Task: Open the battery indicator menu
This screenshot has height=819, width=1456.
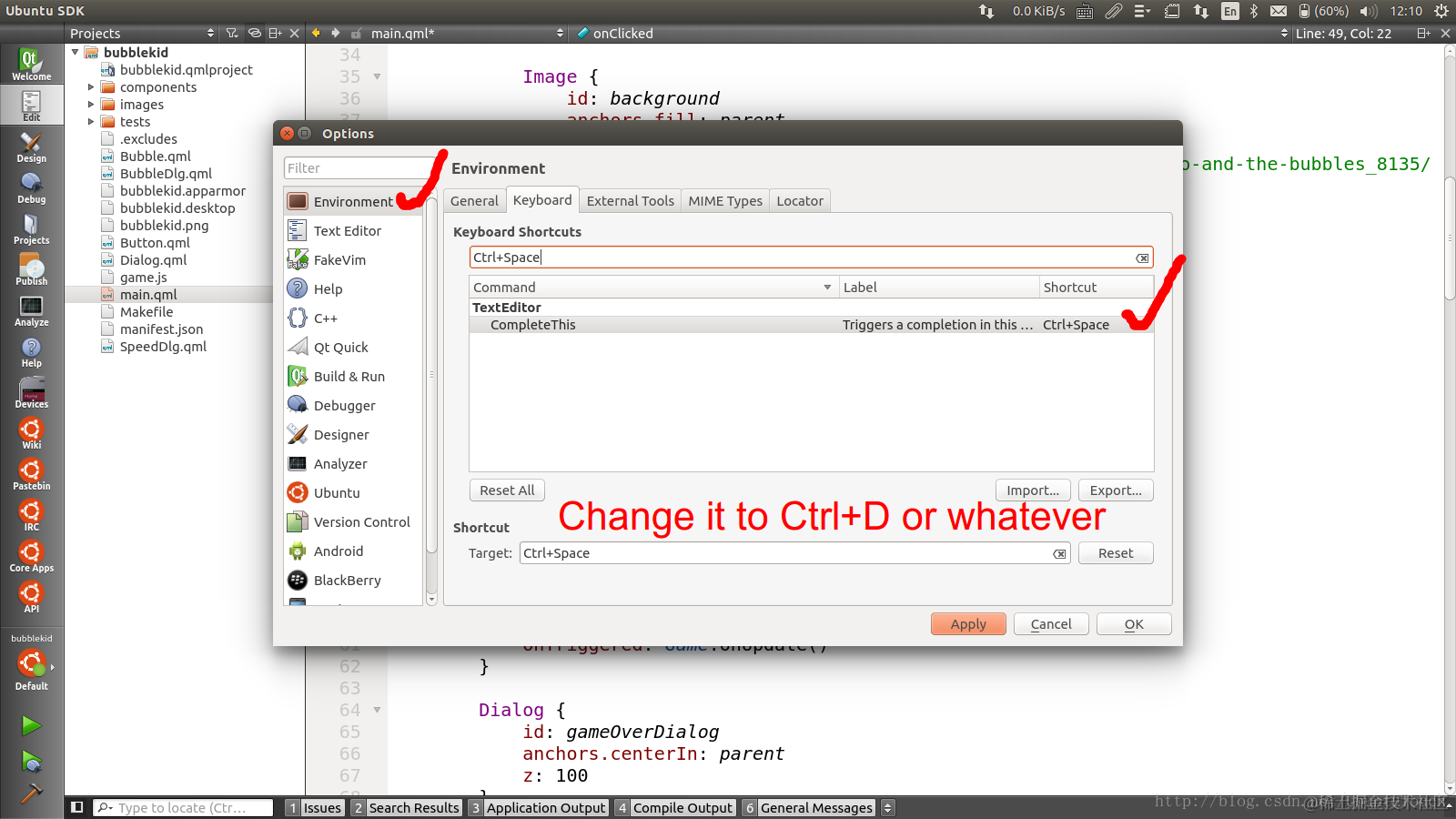Action: [1323, 11]
